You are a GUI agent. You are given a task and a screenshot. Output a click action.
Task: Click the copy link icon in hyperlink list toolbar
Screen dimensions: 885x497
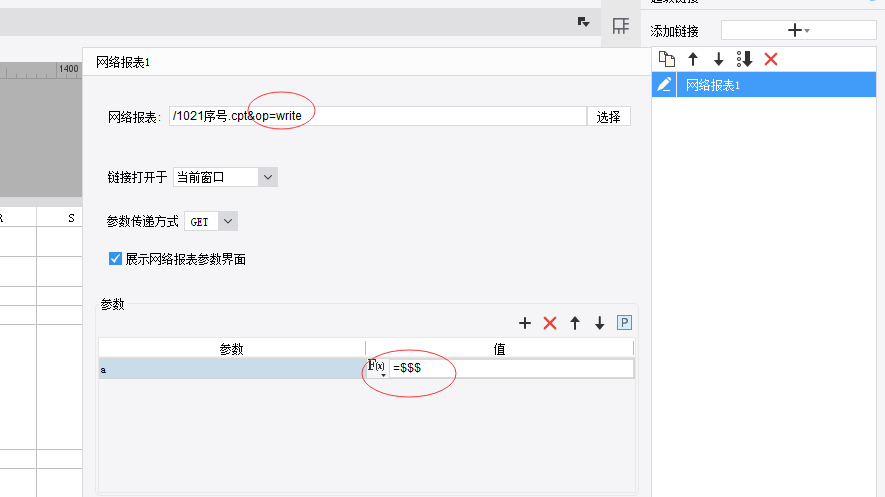click(x=667, y=59)
